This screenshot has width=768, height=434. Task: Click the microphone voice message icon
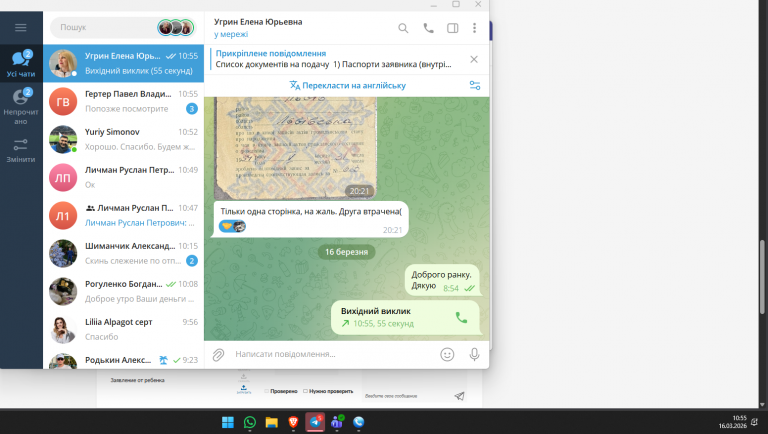click(x=474, y=354)
